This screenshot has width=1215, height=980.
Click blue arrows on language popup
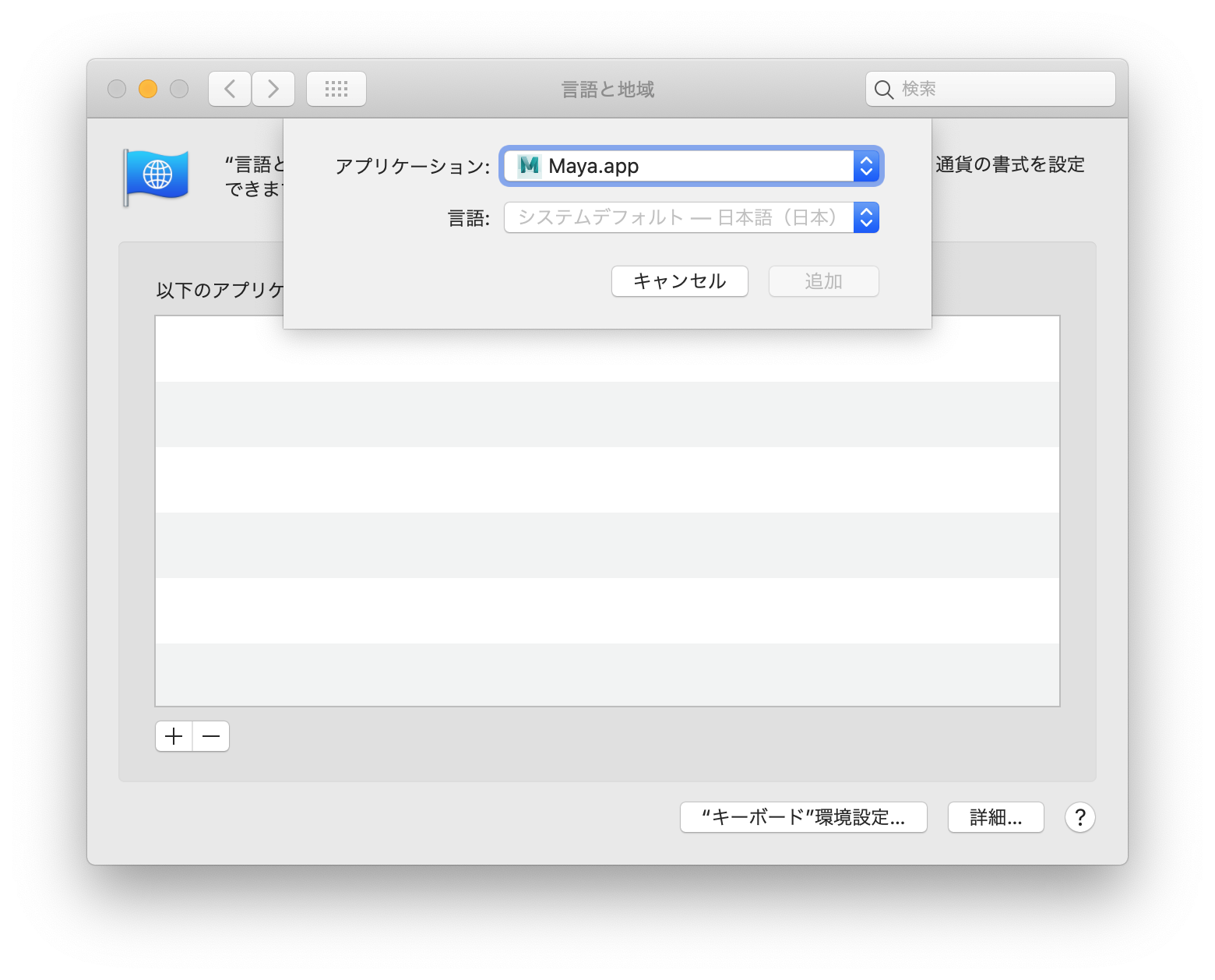point(866,217)
